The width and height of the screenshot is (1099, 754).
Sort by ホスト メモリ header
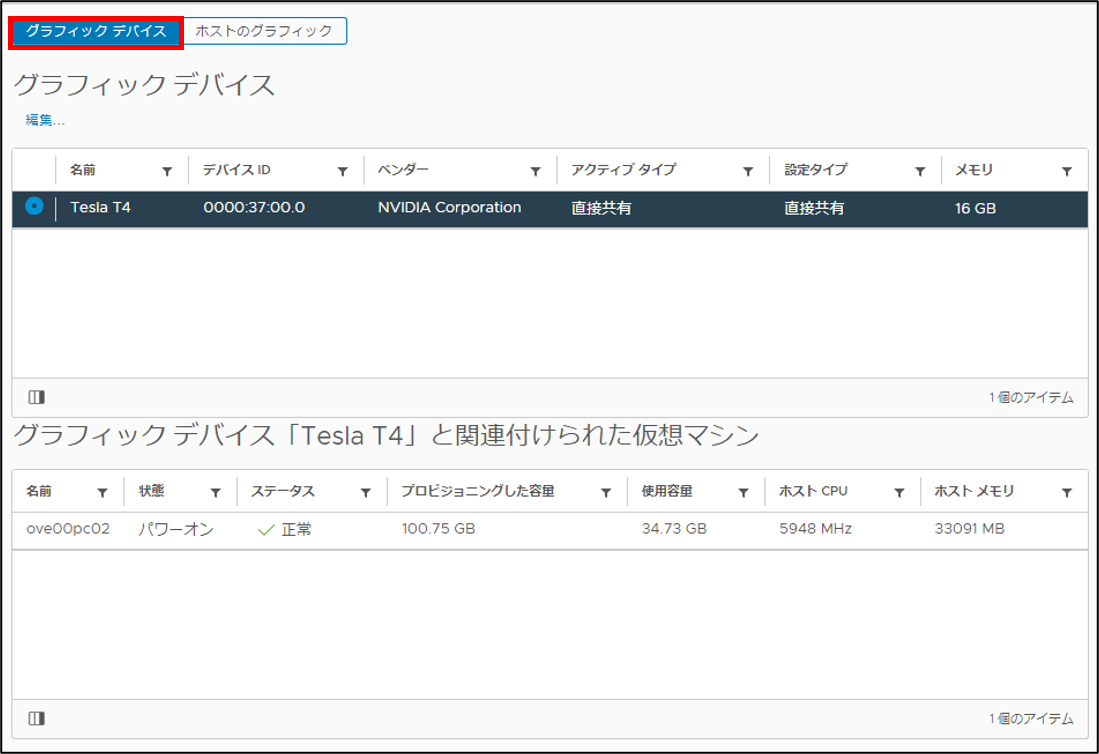[974, 491]
